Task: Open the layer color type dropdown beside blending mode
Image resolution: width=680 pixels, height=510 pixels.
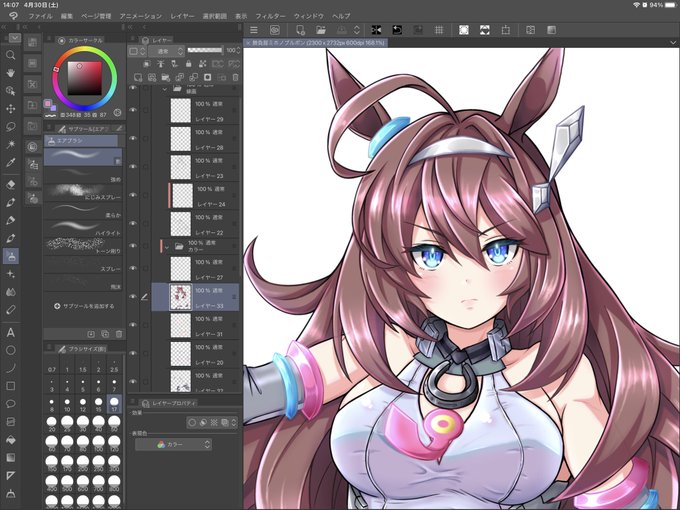Action: click(x=138, y=51)
